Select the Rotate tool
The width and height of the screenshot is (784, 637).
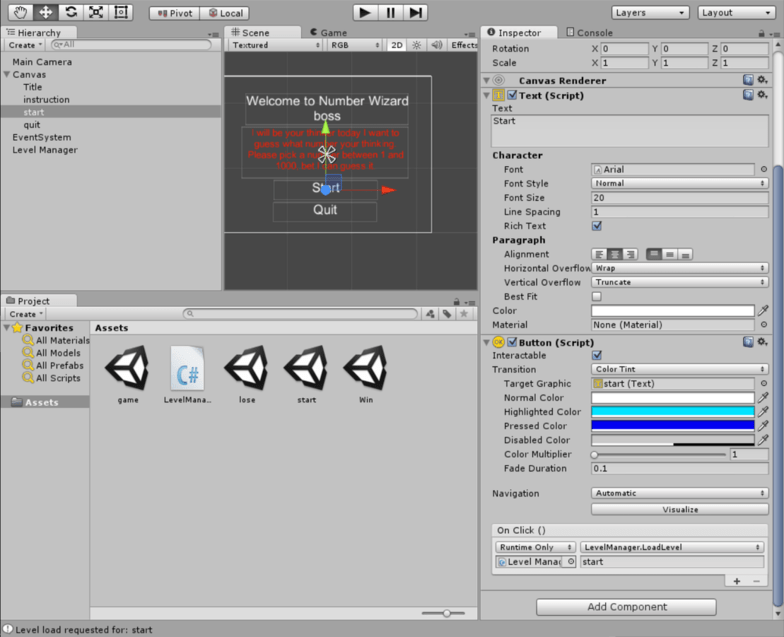70,12
